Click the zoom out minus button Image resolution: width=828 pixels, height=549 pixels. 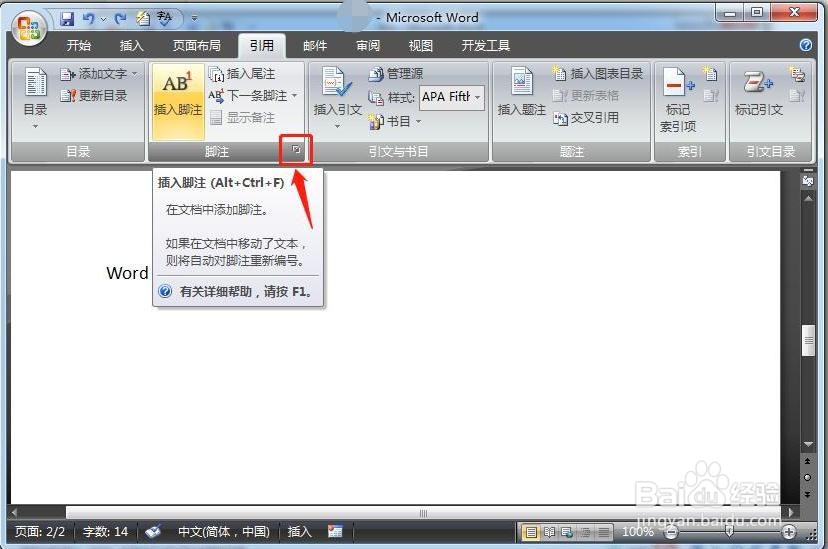pyautogui.click(x=671, y=532)
